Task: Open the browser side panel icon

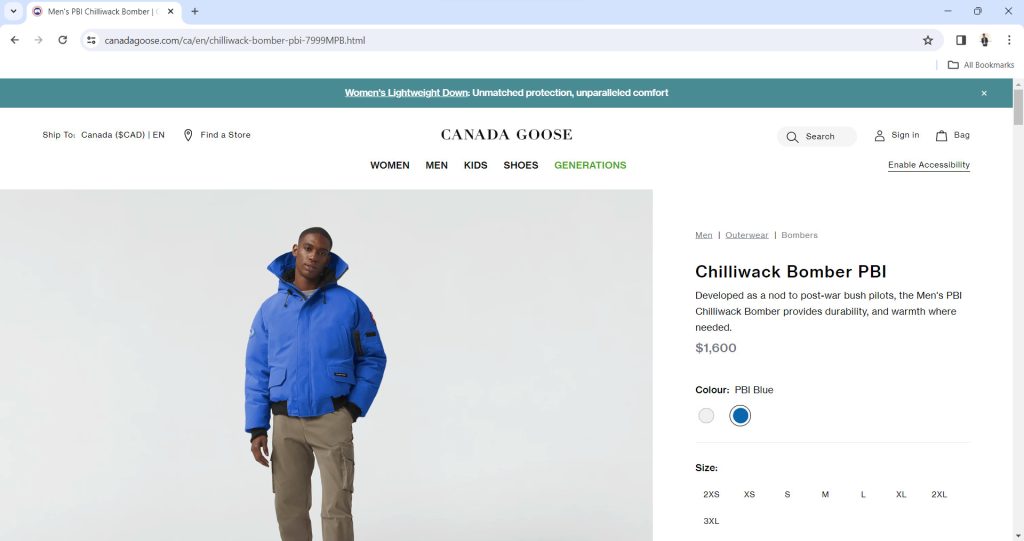Action: click(961, 41)
